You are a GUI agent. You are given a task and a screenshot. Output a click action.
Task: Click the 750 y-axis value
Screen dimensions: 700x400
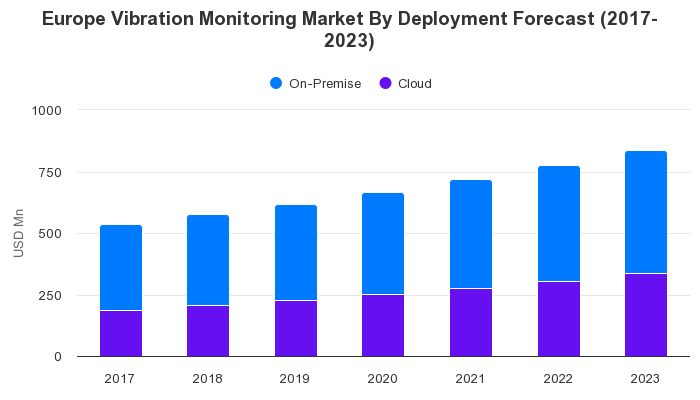pyautogui.click(x=50, y=172)
